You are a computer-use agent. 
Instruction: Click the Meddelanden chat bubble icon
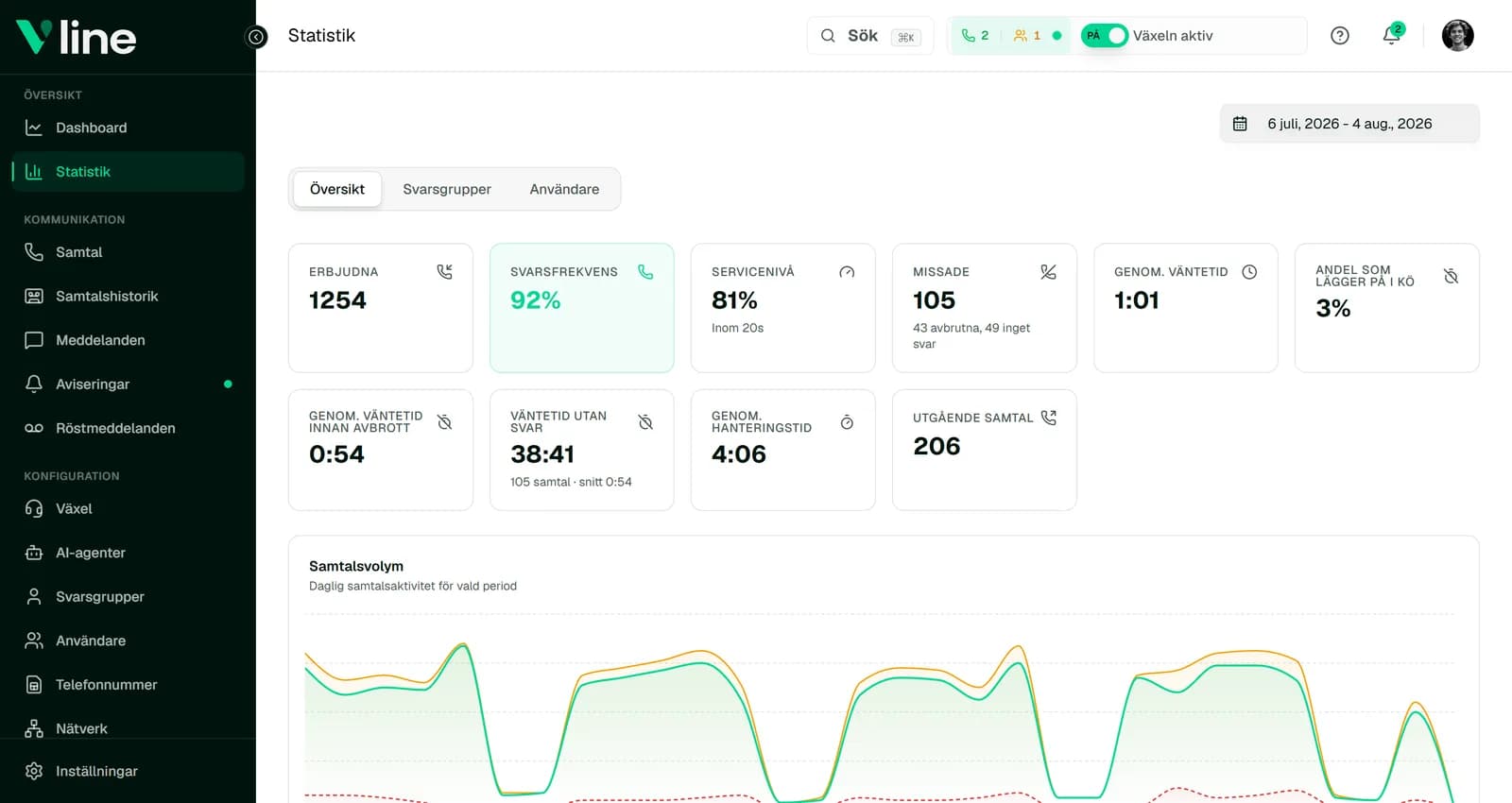pyautogui.click(x=34, y=340)
